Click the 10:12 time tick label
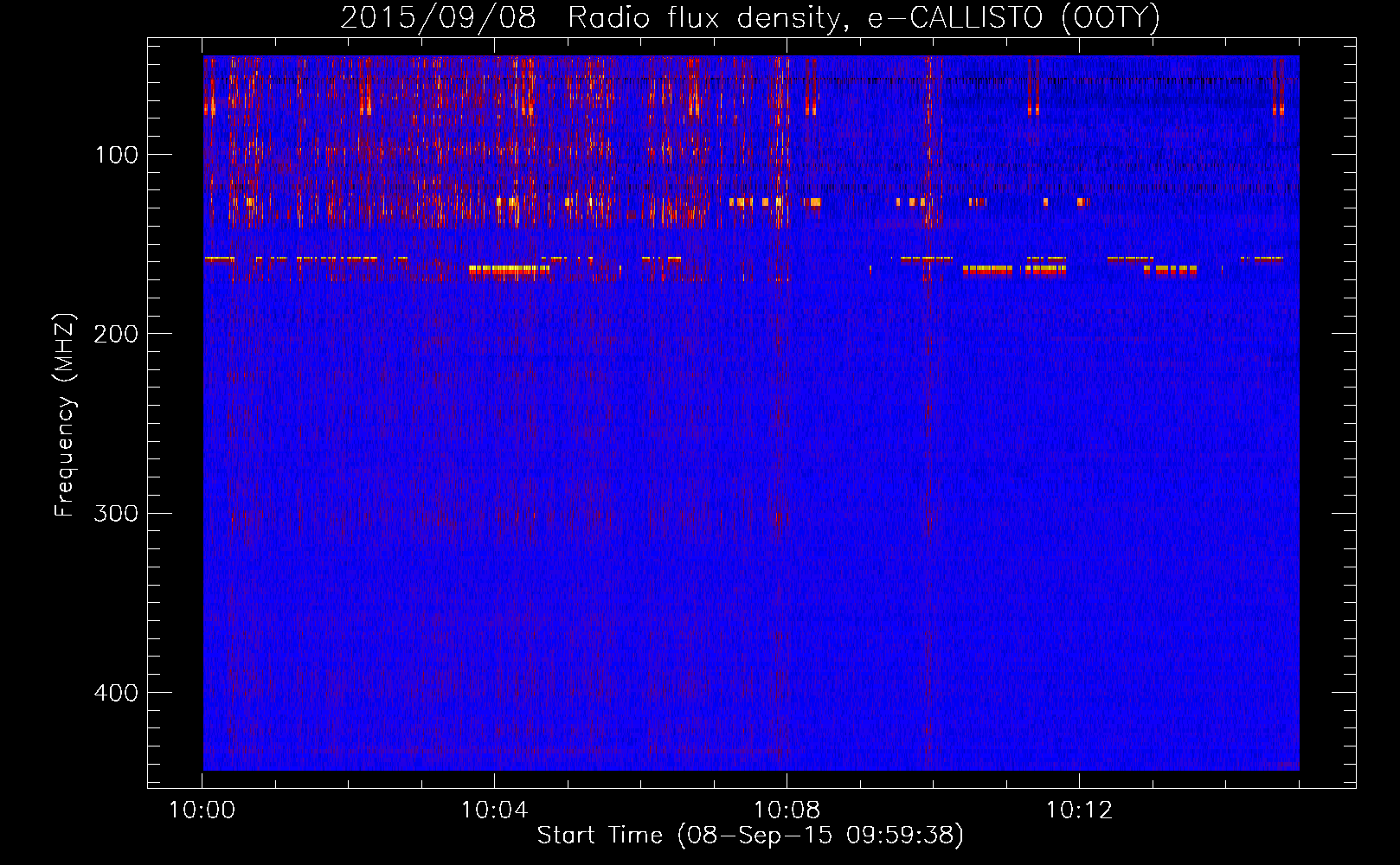The height and width of the screenshot is (865, 1400). click(1079, 810)
